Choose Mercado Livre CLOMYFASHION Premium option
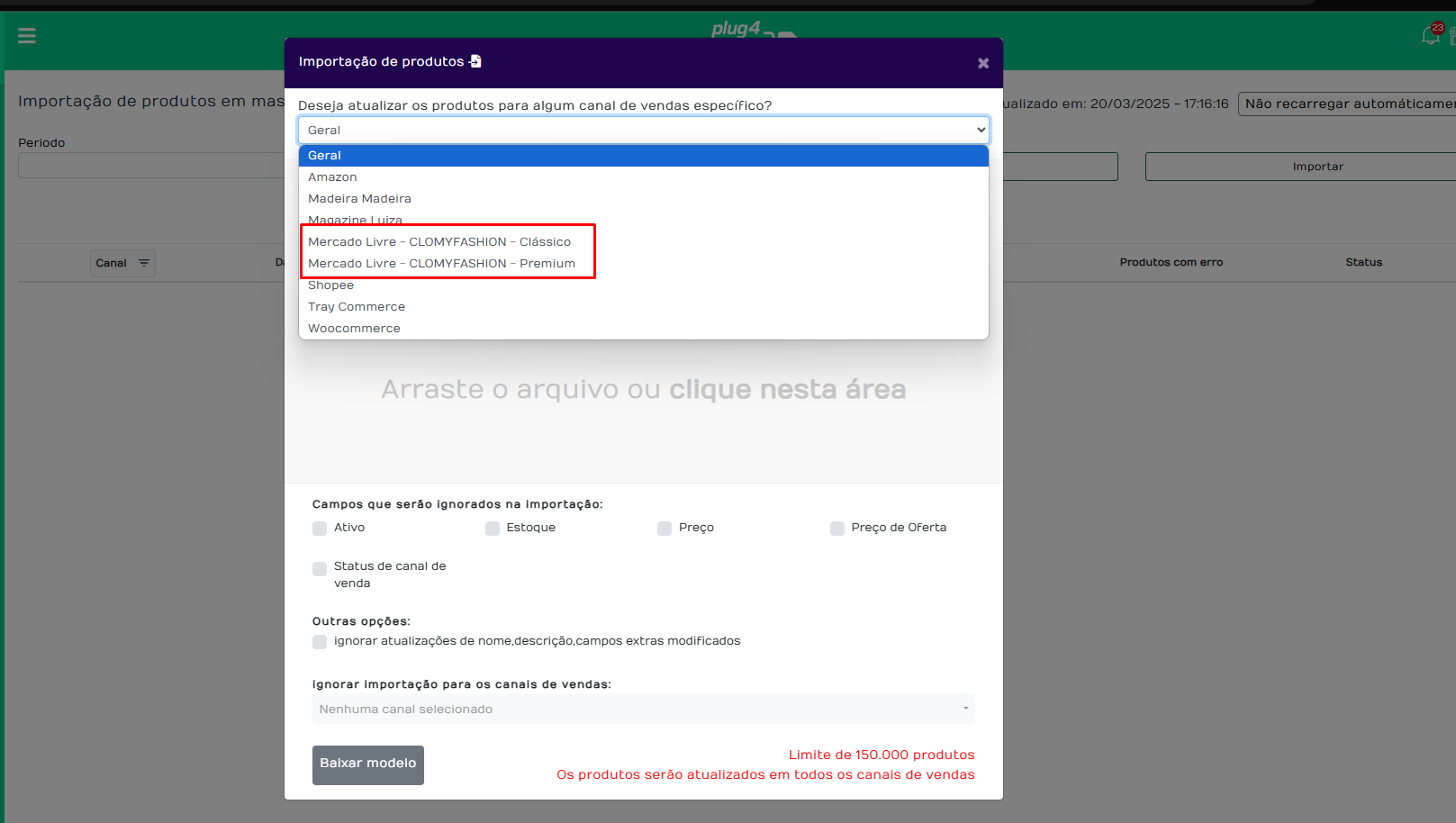The image size is (1456, 823). pyautogui.click(x=644, y=264)
